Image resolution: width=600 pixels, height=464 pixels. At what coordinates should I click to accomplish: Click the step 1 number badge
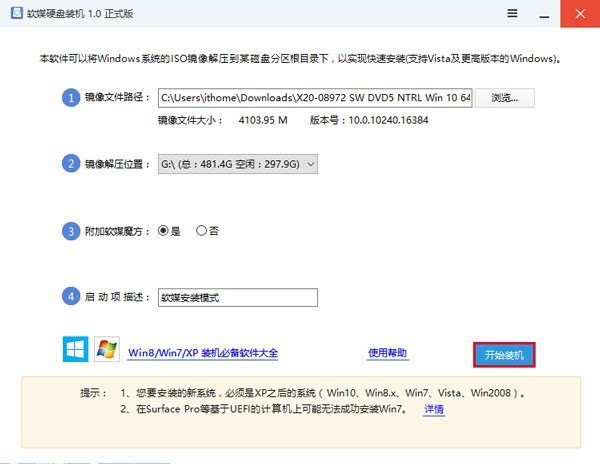click(x=70, y=98)
